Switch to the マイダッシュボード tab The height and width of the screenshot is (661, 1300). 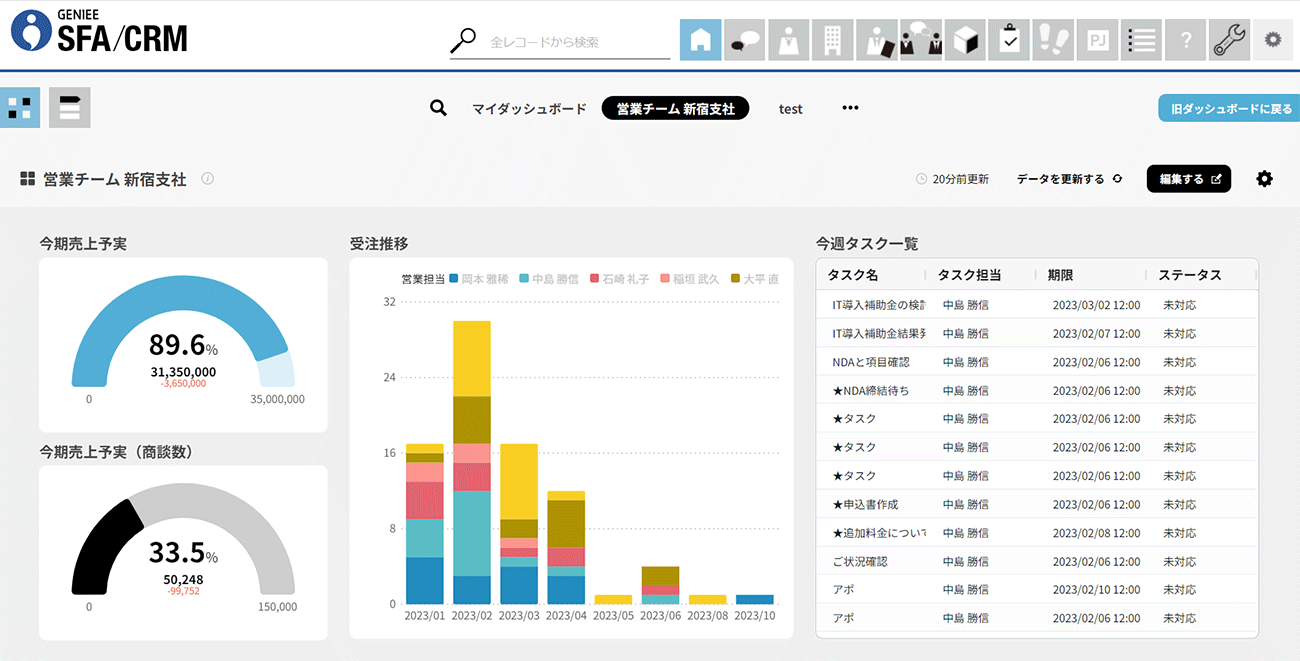[x=528, y=108]
